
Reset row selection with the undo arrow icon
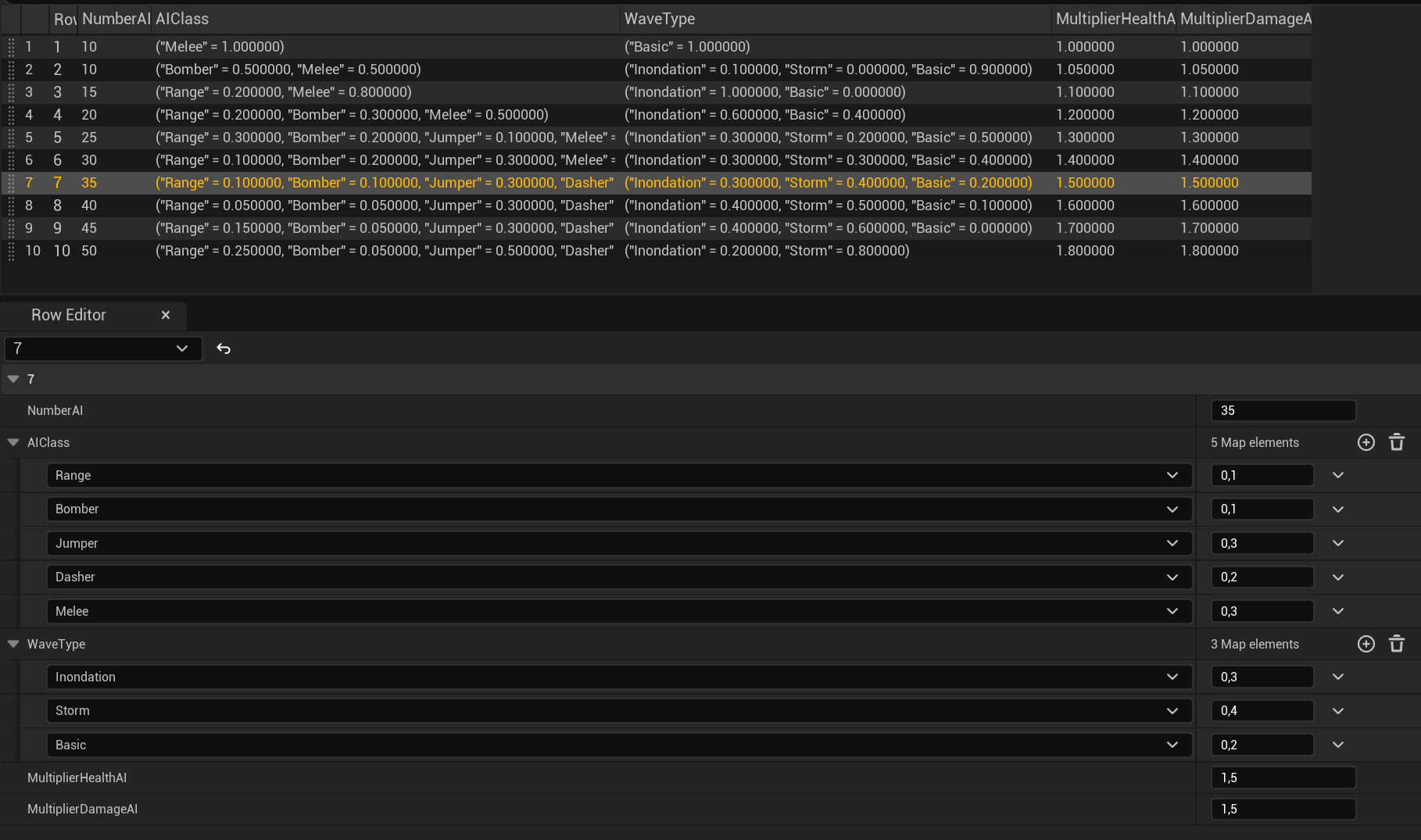(224, 349)
